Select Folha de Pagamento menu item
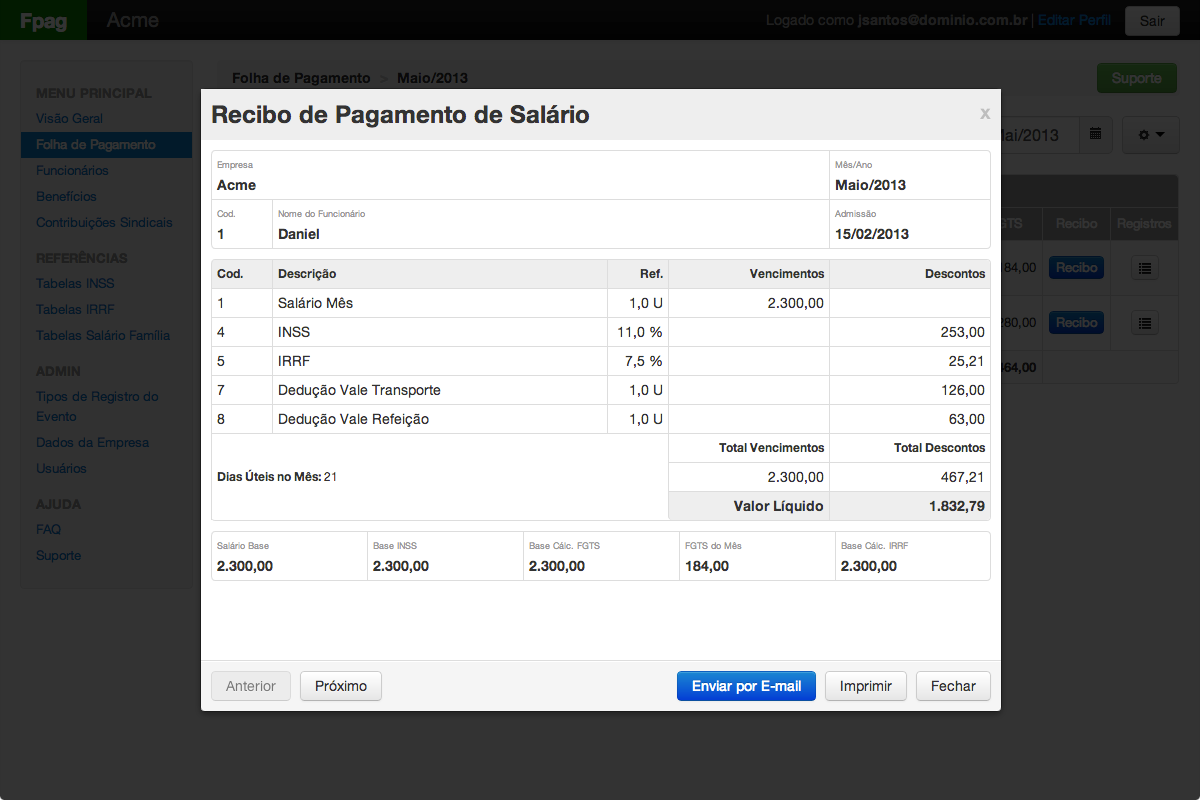 [106, 144]
